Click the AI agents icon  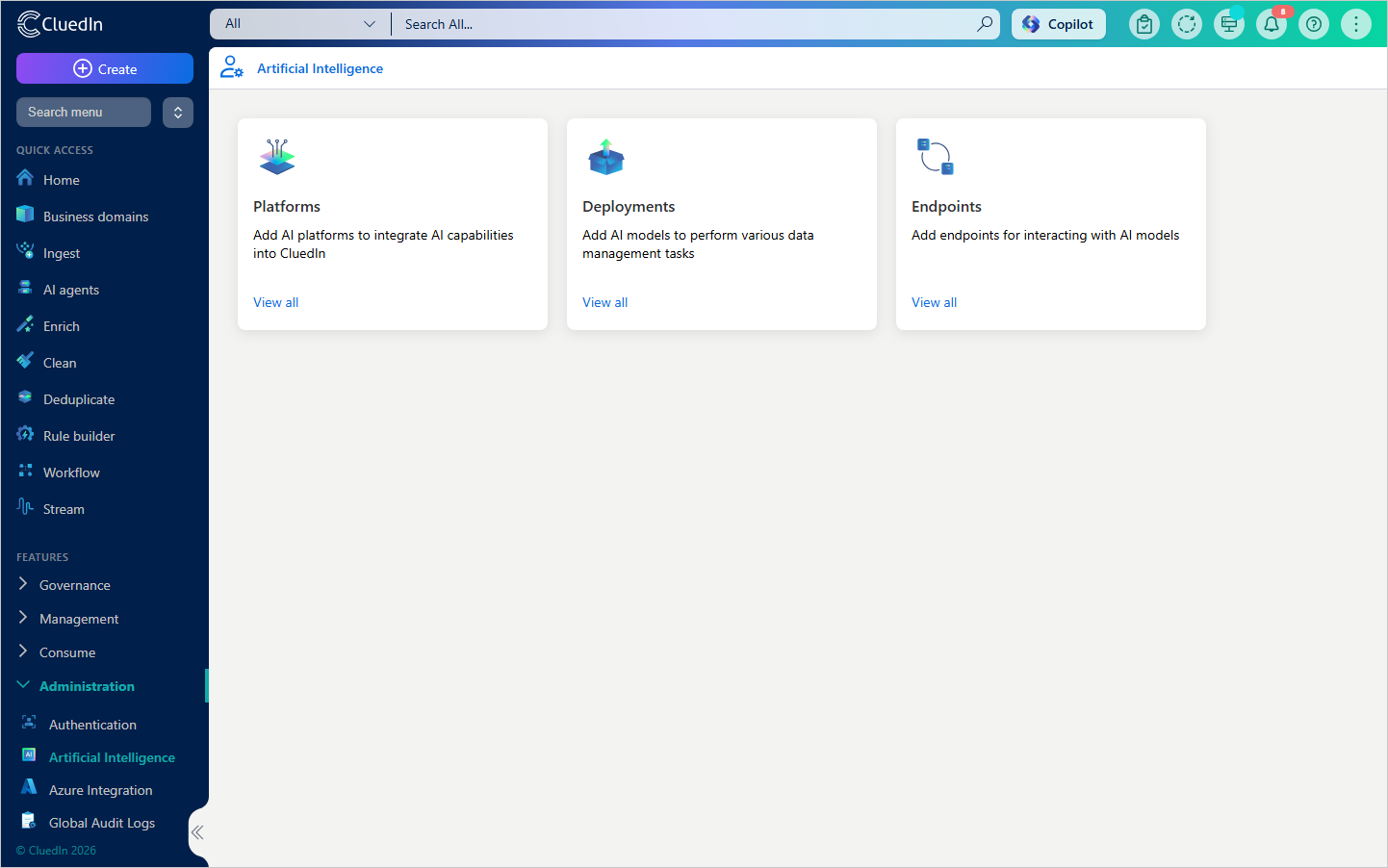pos(25,288)
